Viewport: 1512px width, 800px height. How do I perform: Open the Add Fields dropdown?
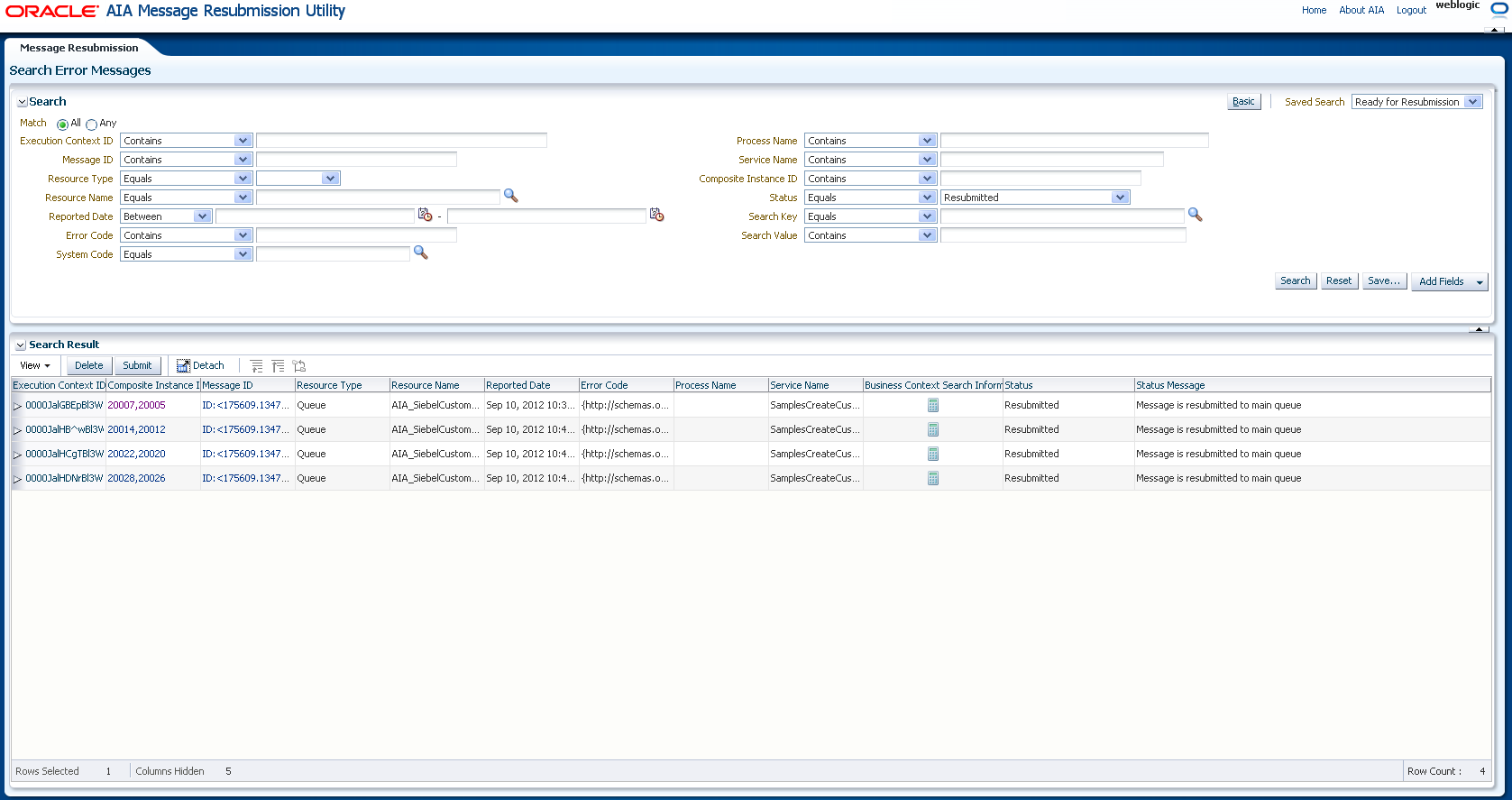pyautogui.click(x=1449, y=281)
